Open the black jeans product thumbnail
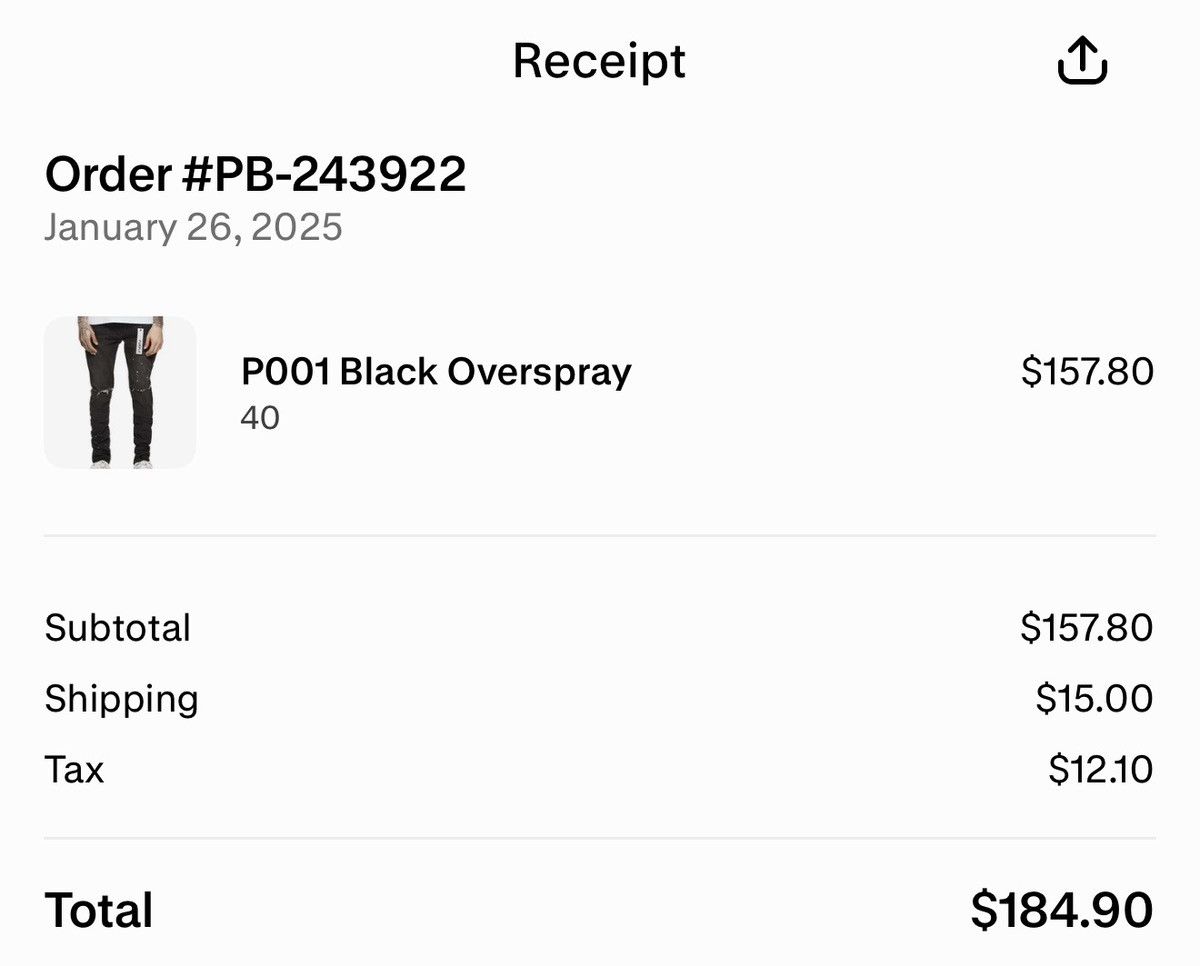This screenshot has width=1200, height=966. tap(120, 392)
